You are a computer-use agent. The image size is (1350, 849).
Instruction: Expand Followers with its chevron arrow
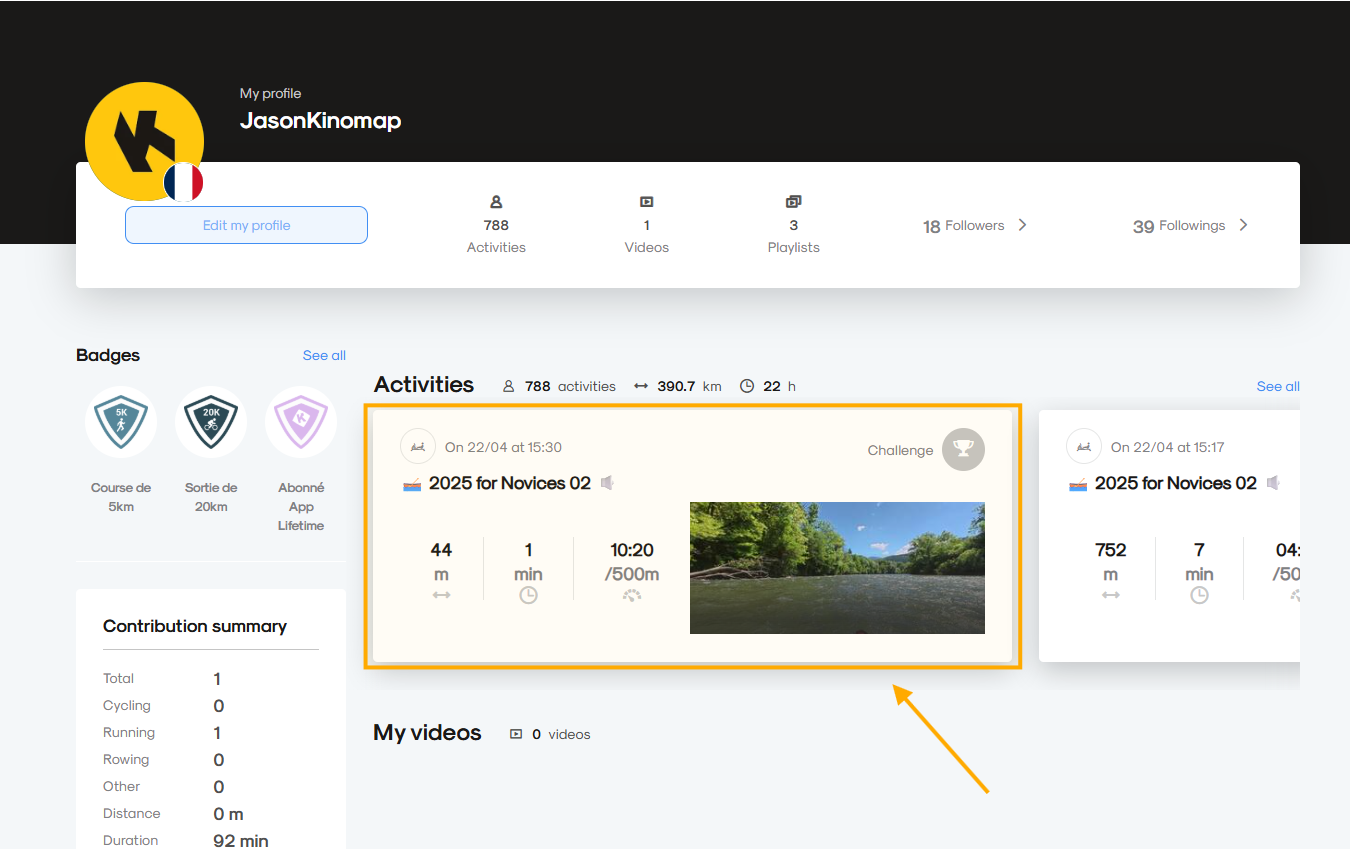coord(1022,225)
